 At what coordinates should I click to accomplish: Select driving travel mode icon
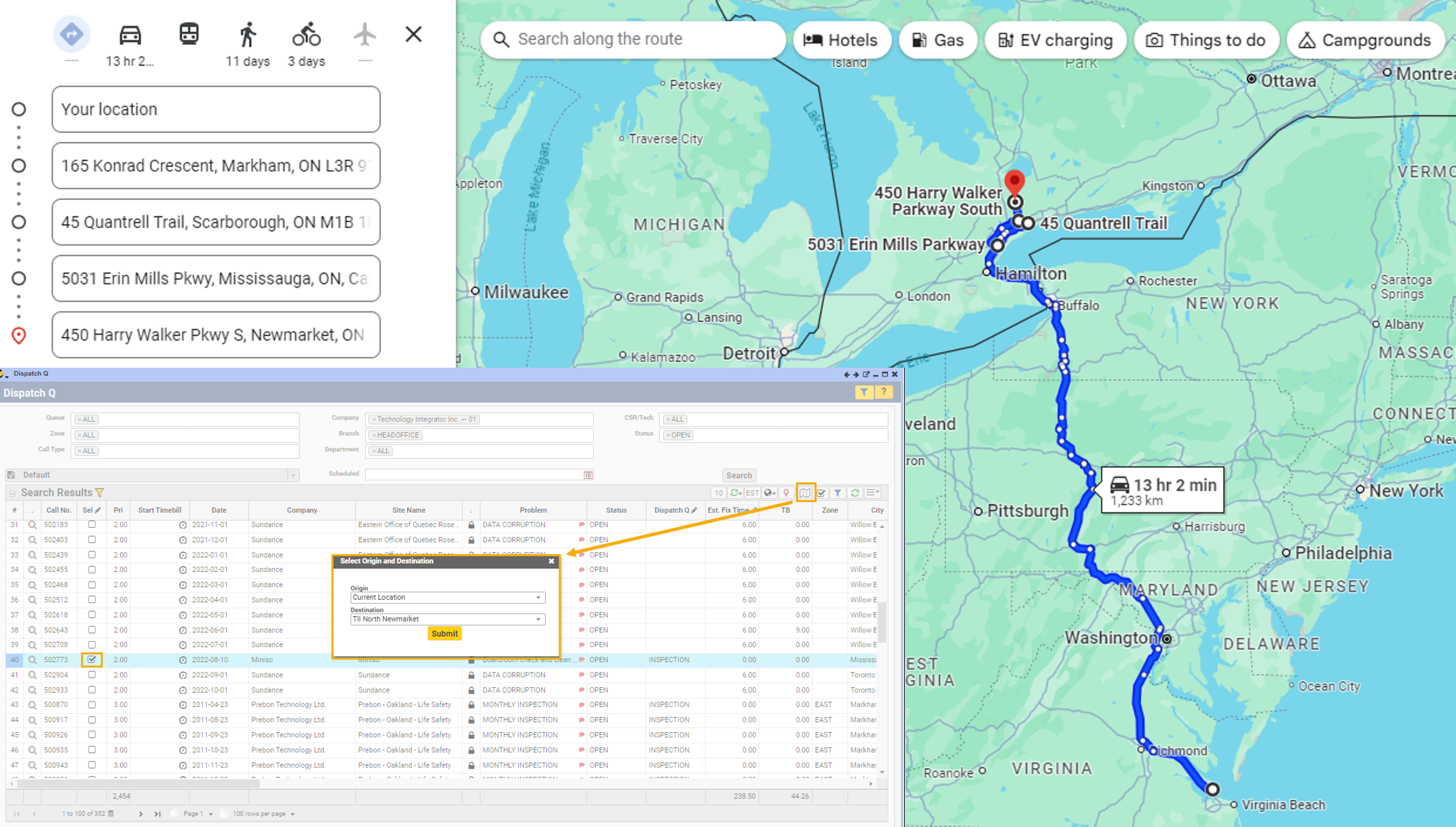coord(130,35)
